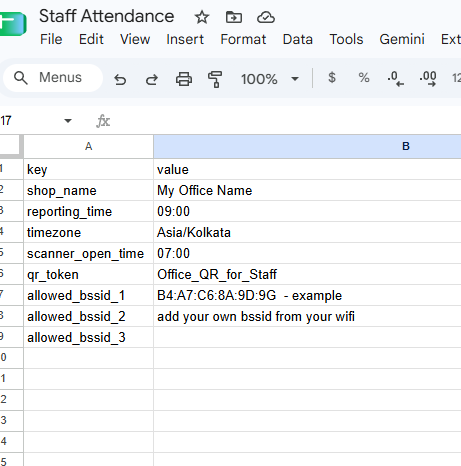Select the paint format tool
The image size is (461, 466).
(x=215, y=79)
